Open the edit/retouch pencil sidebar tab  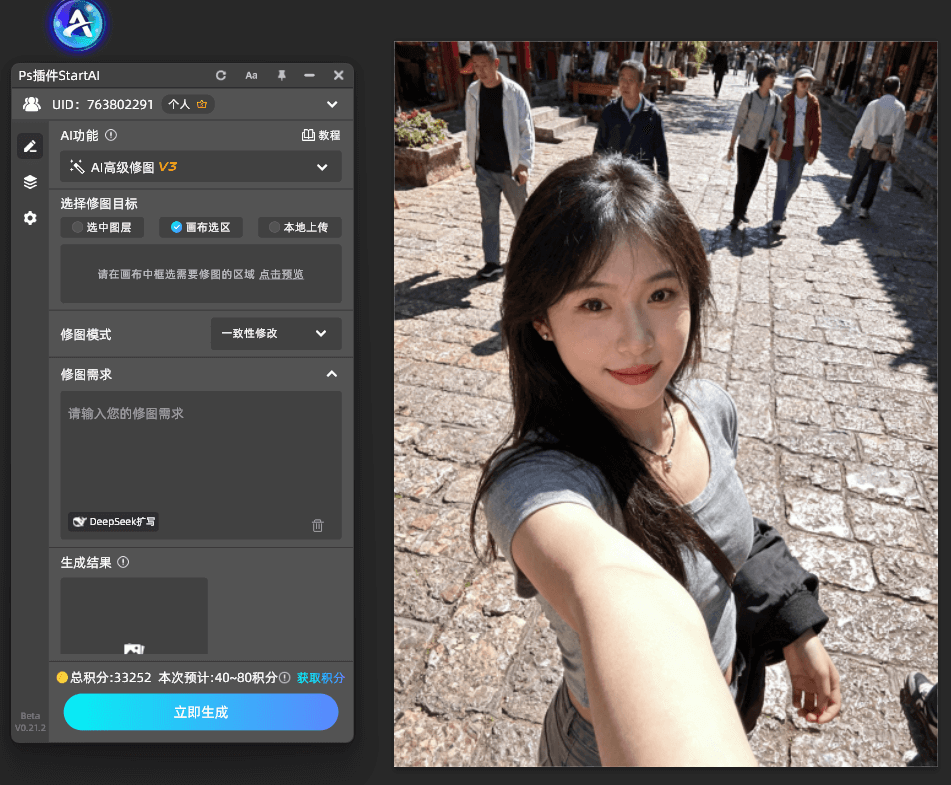(30, 146)
